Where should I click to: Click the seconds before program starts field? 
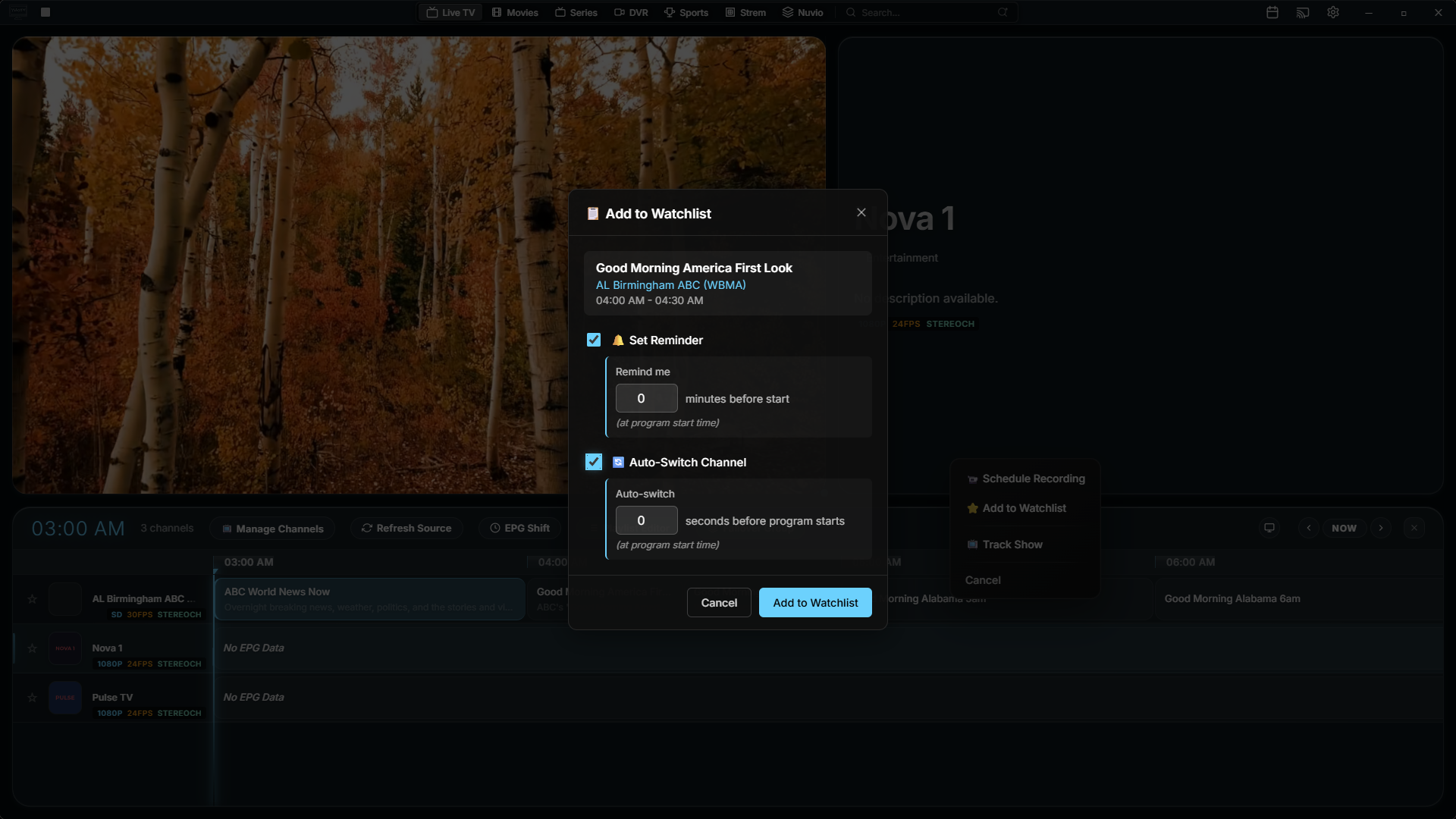coord(646,520)
